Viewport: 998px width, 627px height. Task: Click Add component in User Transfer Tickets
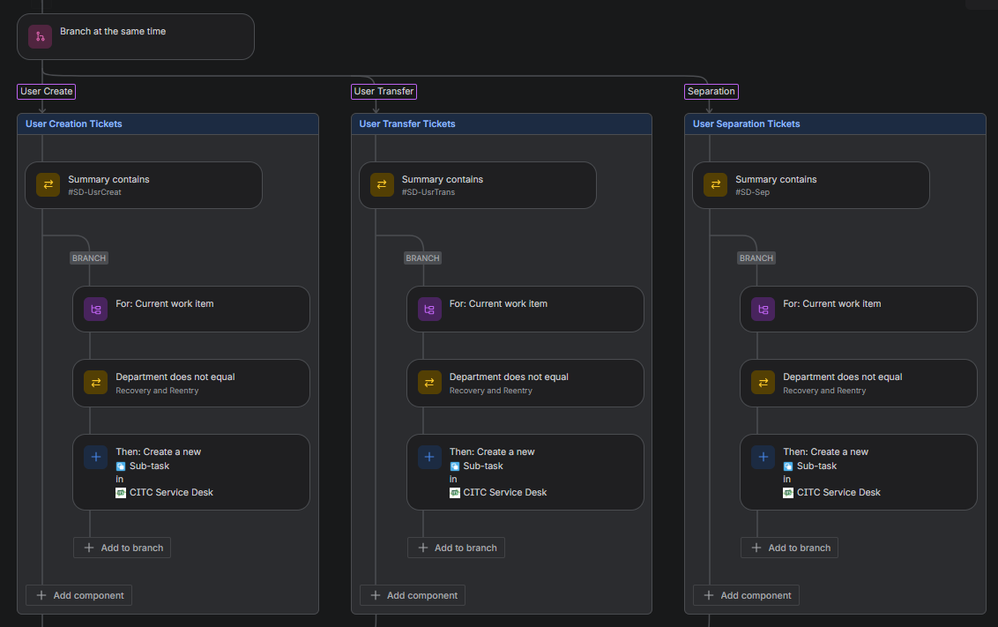pyautogui.click(x=412, y=596)
